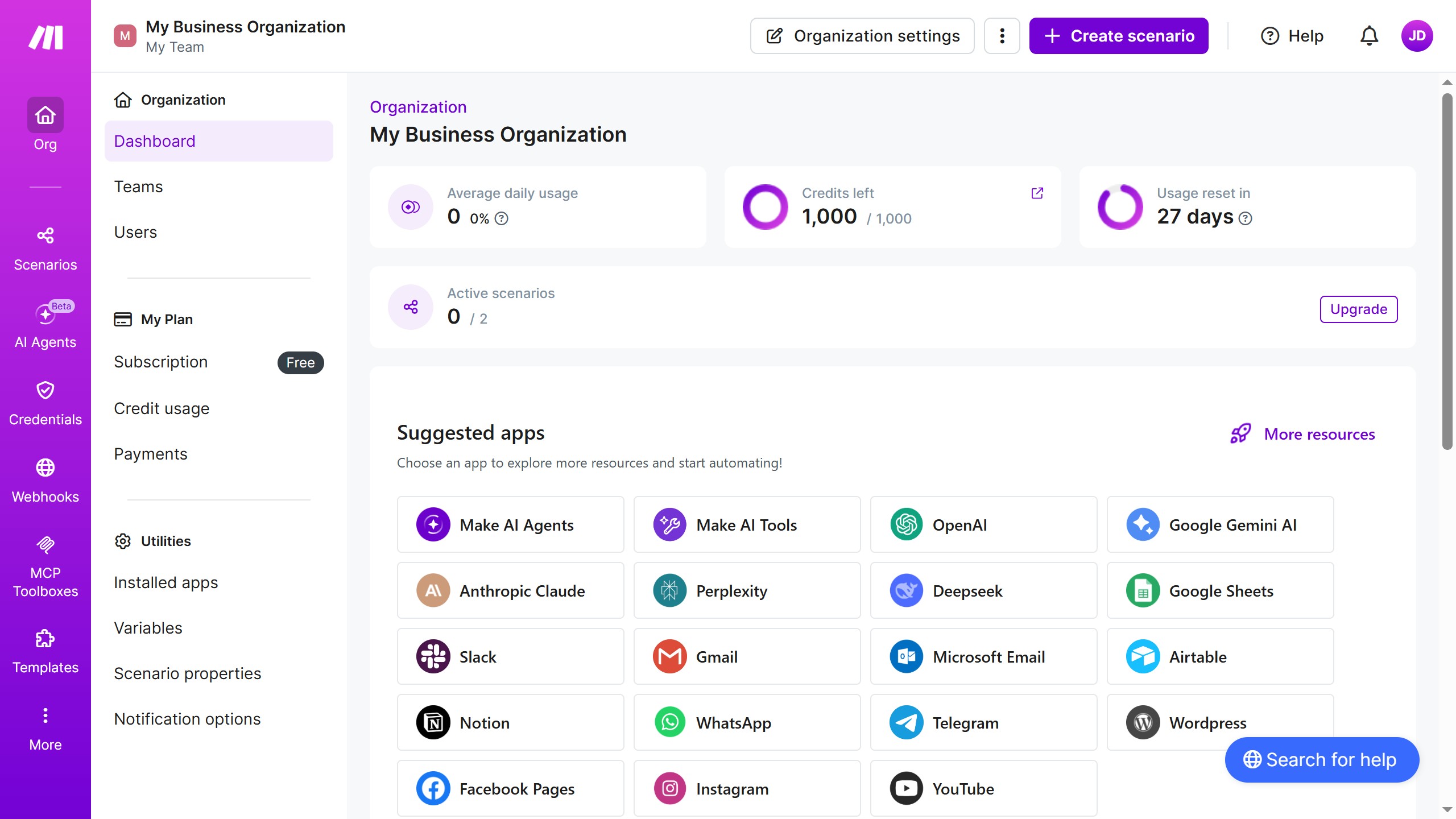The width and height of the screenshot is (1456, 819).
Task: Expand the More sidebar menu
Action: tap(45, 729)
